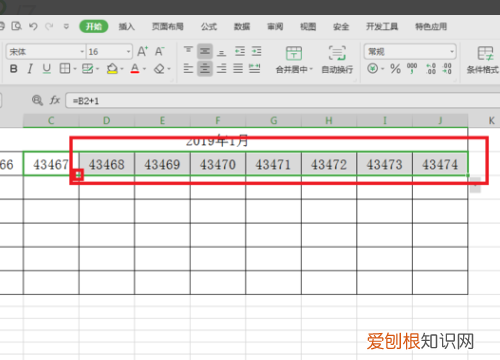Image resolution: width=500 pixels, height=360 pixels.
Task: Open print preview from quick access toolbar
Action: [x=16, y=26]
